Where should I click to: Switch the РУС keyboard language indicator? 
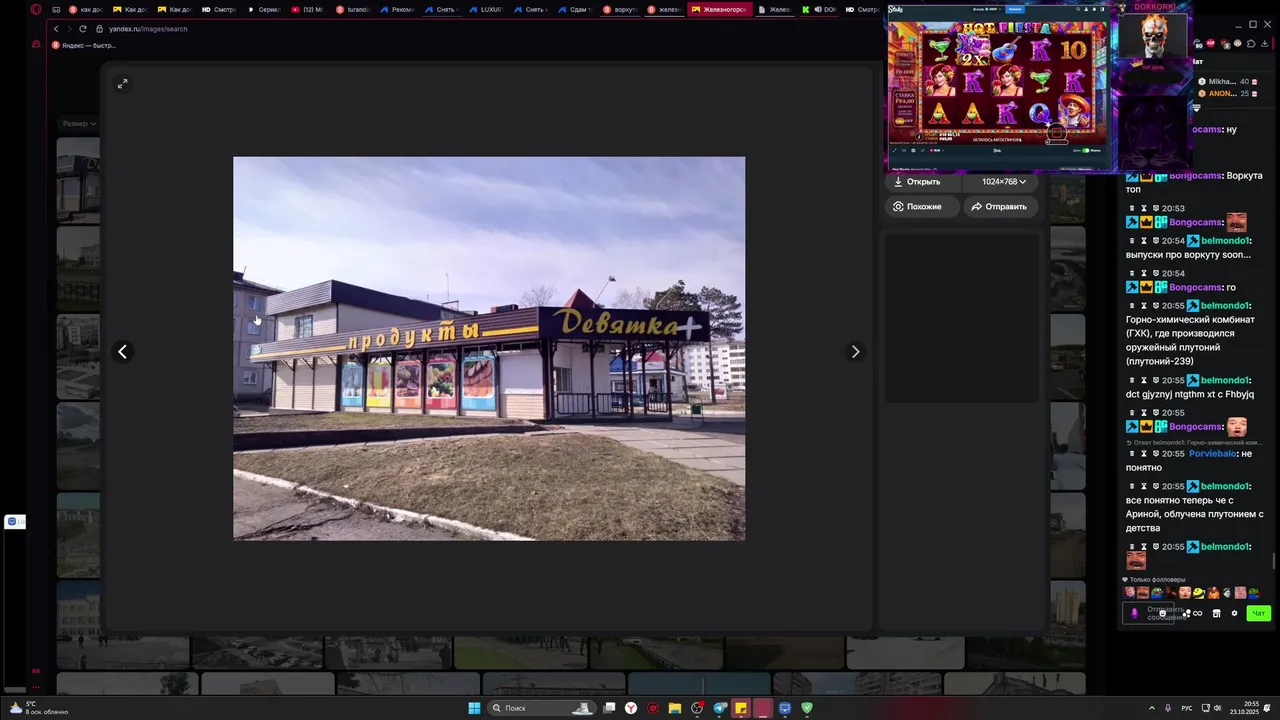tap(1187, 708)
